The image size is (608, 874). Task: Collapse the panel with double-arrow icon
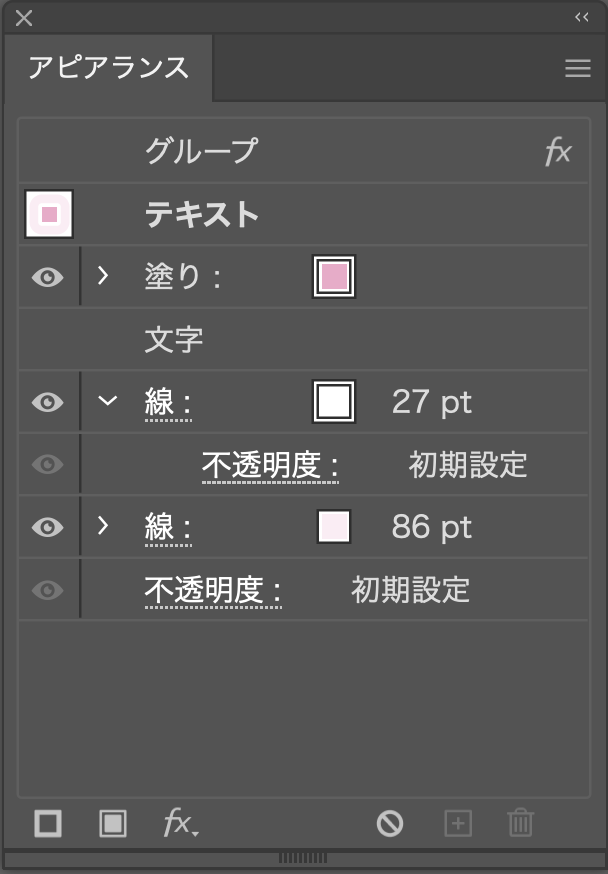581,17
